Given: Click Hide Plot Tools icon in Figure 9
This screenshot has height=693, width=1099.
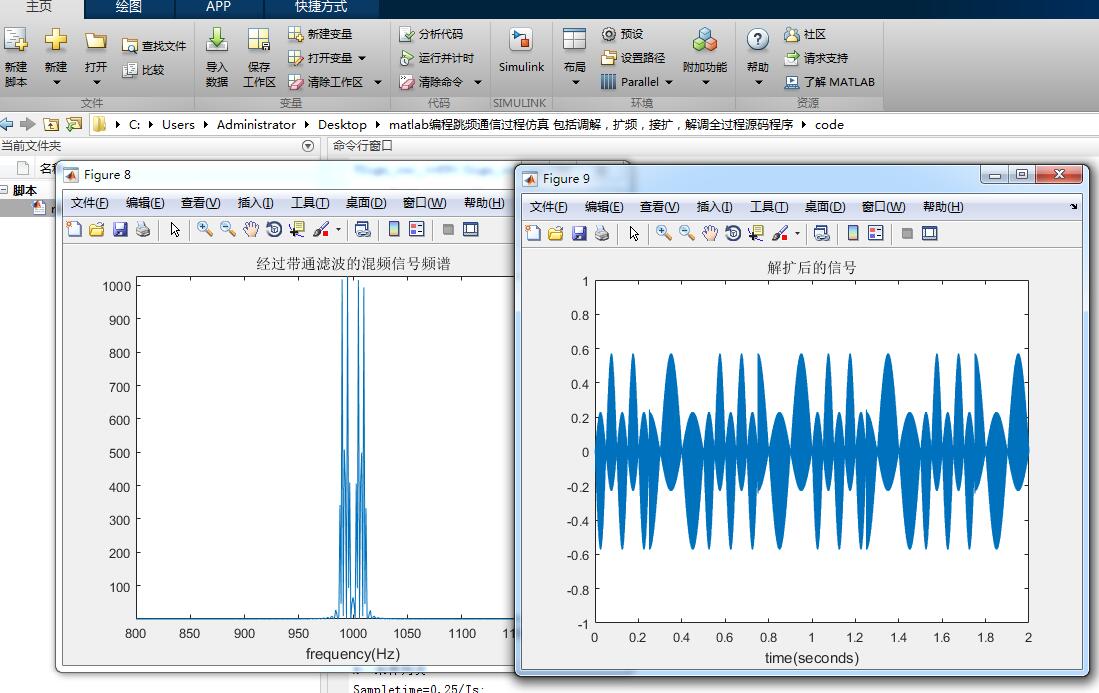Looking at the screenshot, I should click(907, 233).
